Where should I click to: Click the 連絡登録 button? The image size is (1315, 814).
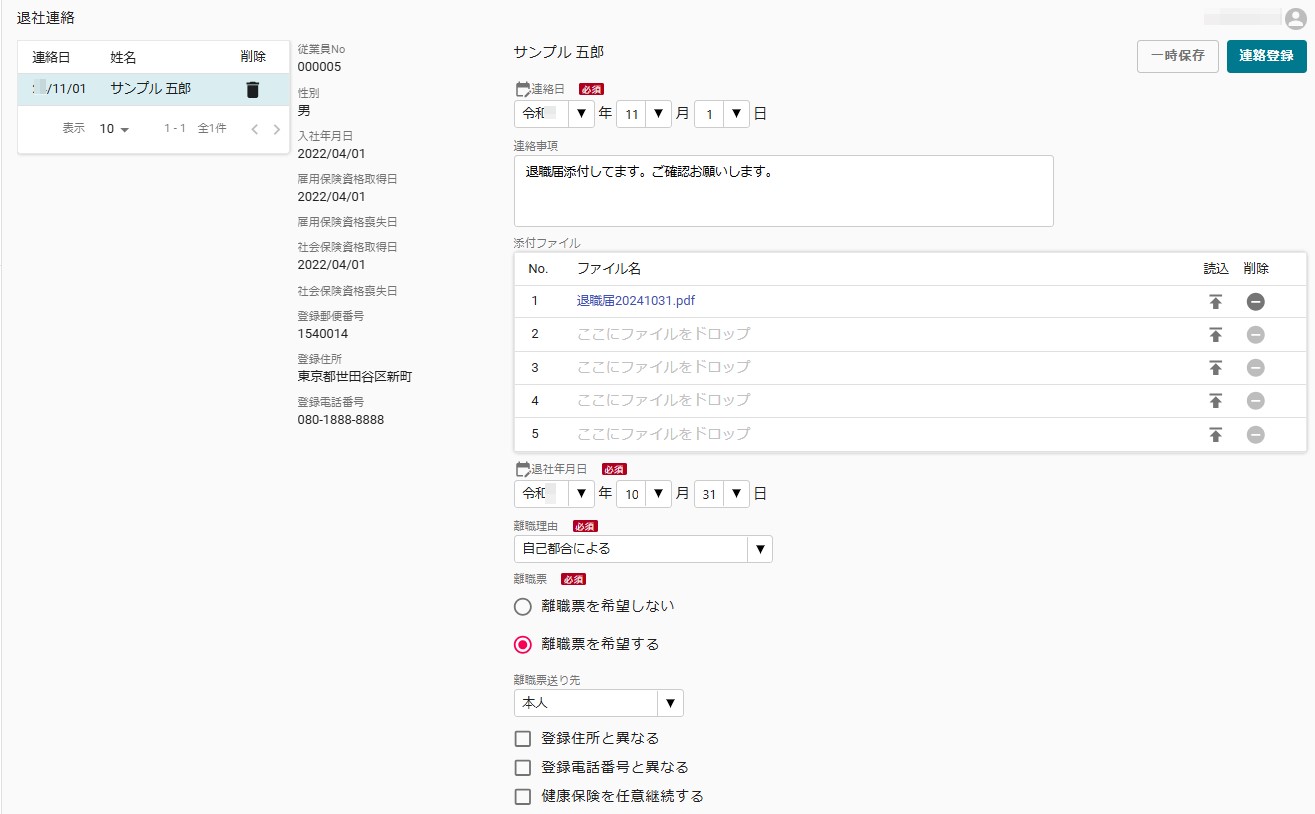click(1267, 56)
